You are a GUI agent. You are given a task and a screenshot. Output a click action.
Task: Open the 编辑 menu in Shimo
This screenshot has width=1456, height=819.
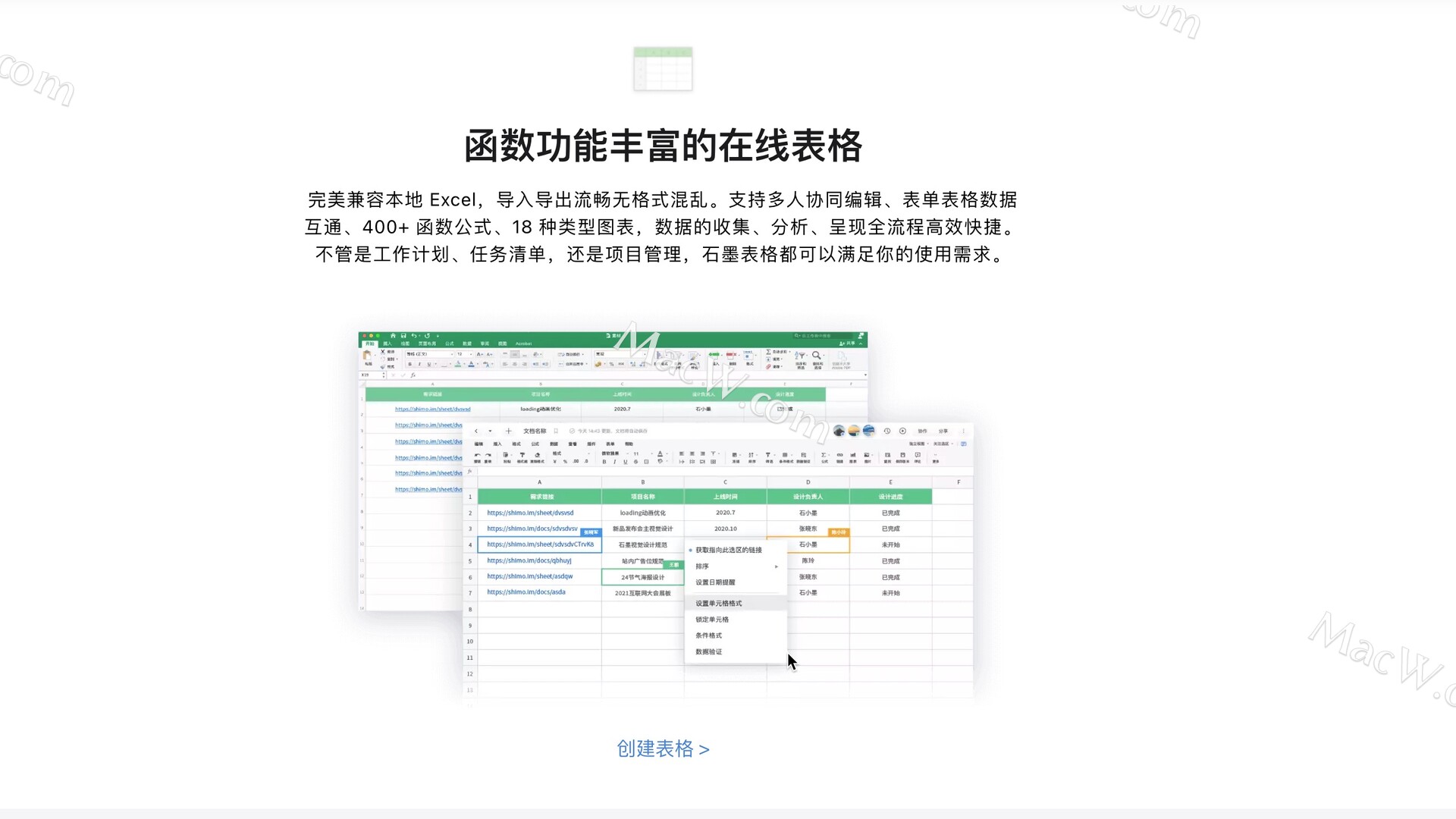[x=479, y=444]
